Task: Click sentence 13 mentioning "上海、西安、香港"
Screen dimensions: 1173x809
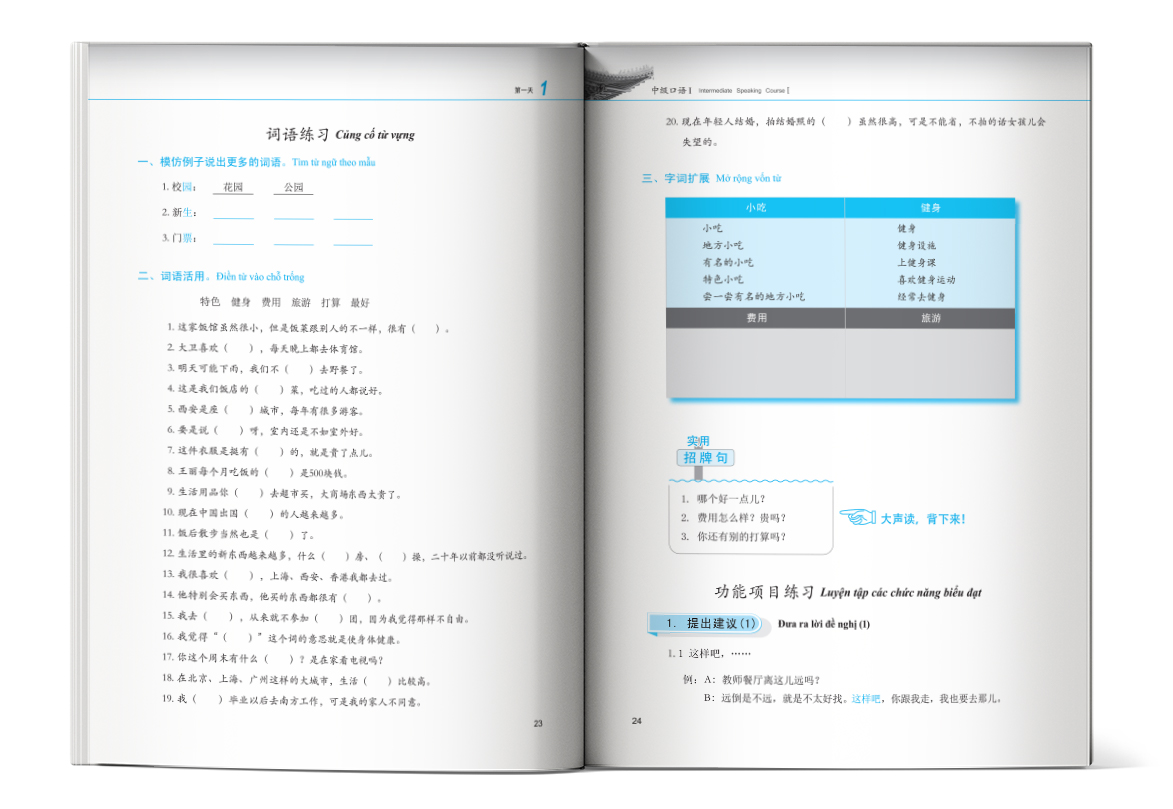Action: pyautogui.click(x=278, y=576)
